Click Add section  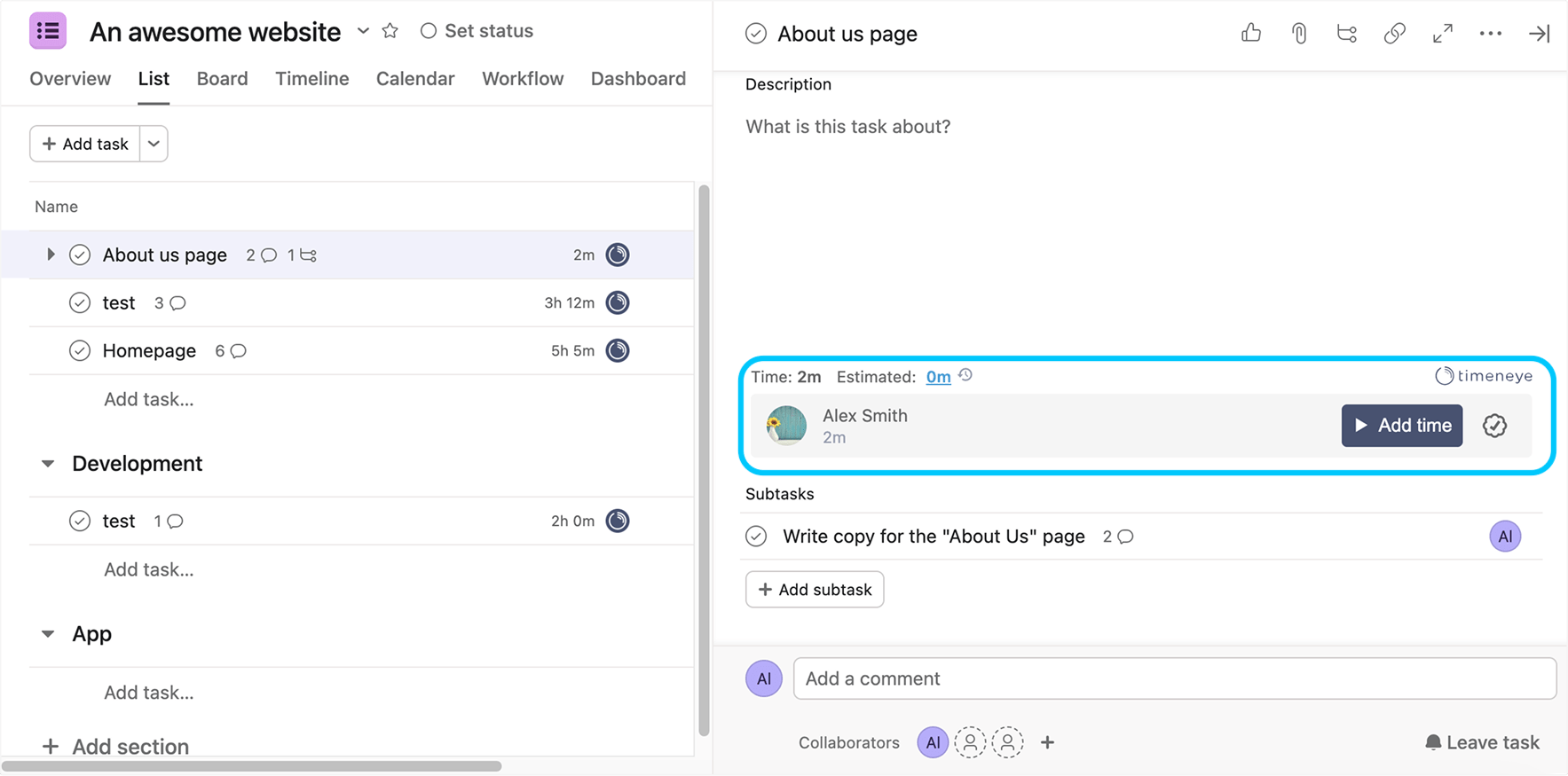[115, 747]
